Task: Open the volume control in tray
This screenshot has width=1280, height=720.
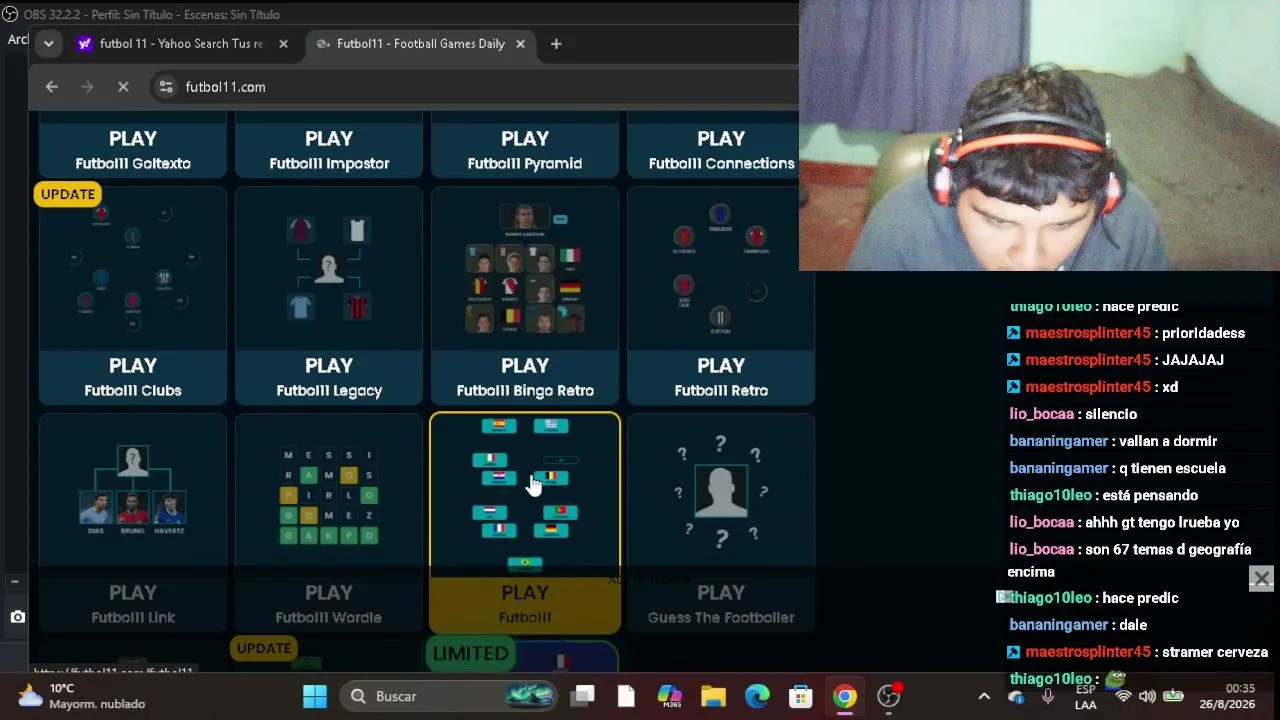Action: pyautogui.click(x=1147, y=697)
